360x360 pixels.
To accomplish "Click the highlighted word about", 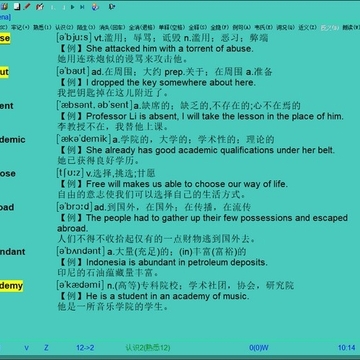I will click(x=4, y=72).
